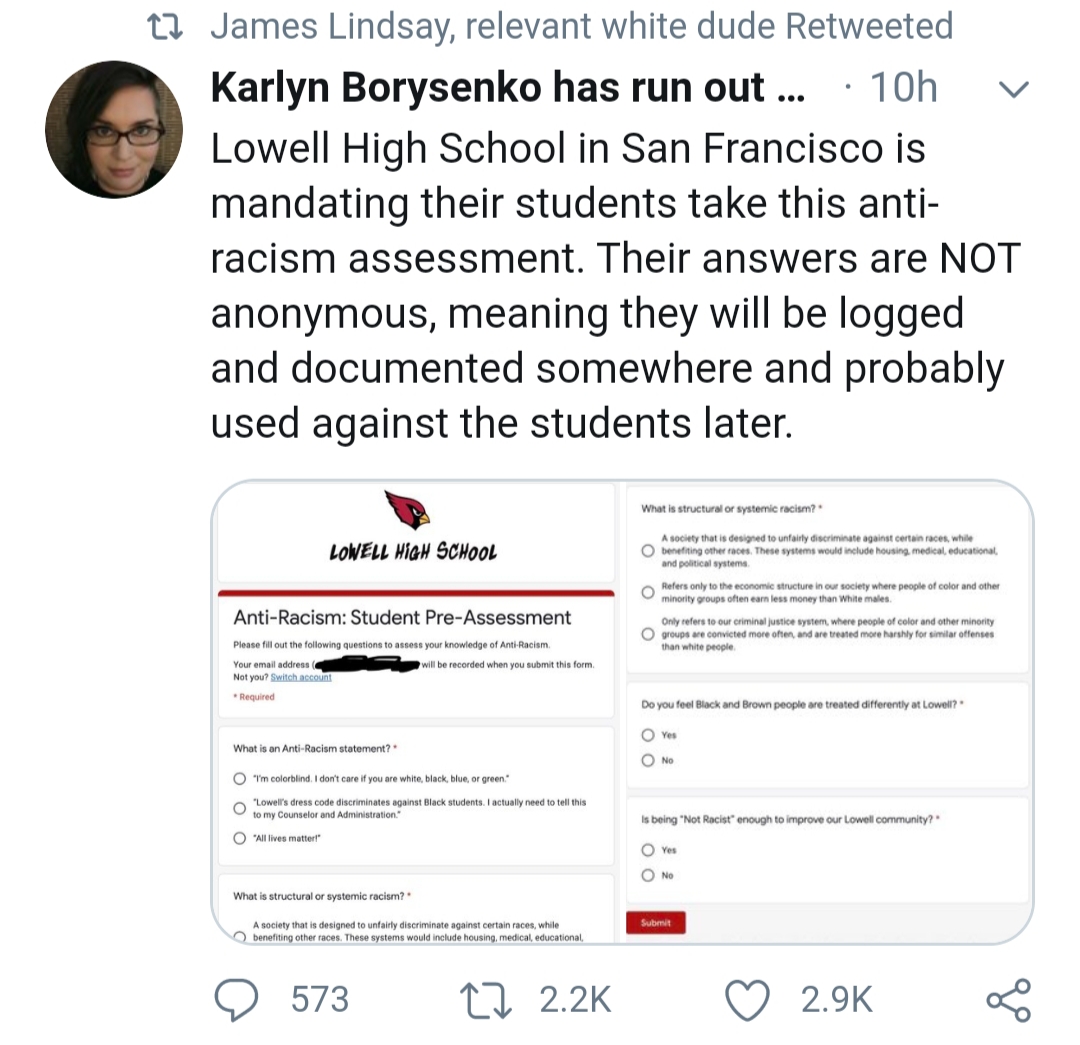Select the "I'm colorblind" radio option

coord(239,778)
